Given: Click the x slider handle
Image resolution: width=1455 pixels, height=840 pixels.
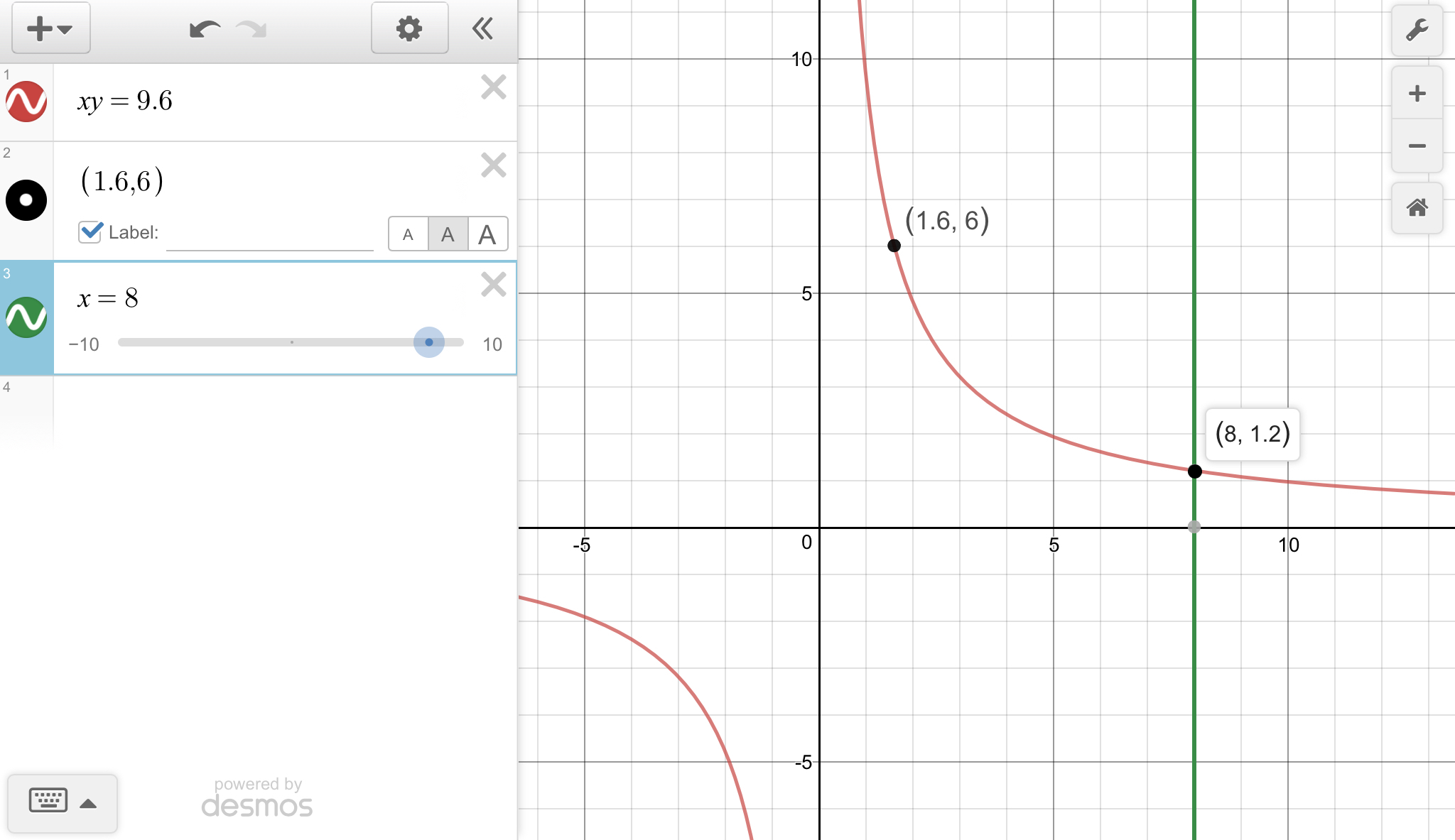Looking at the screenshot, I should coord(429,342).
